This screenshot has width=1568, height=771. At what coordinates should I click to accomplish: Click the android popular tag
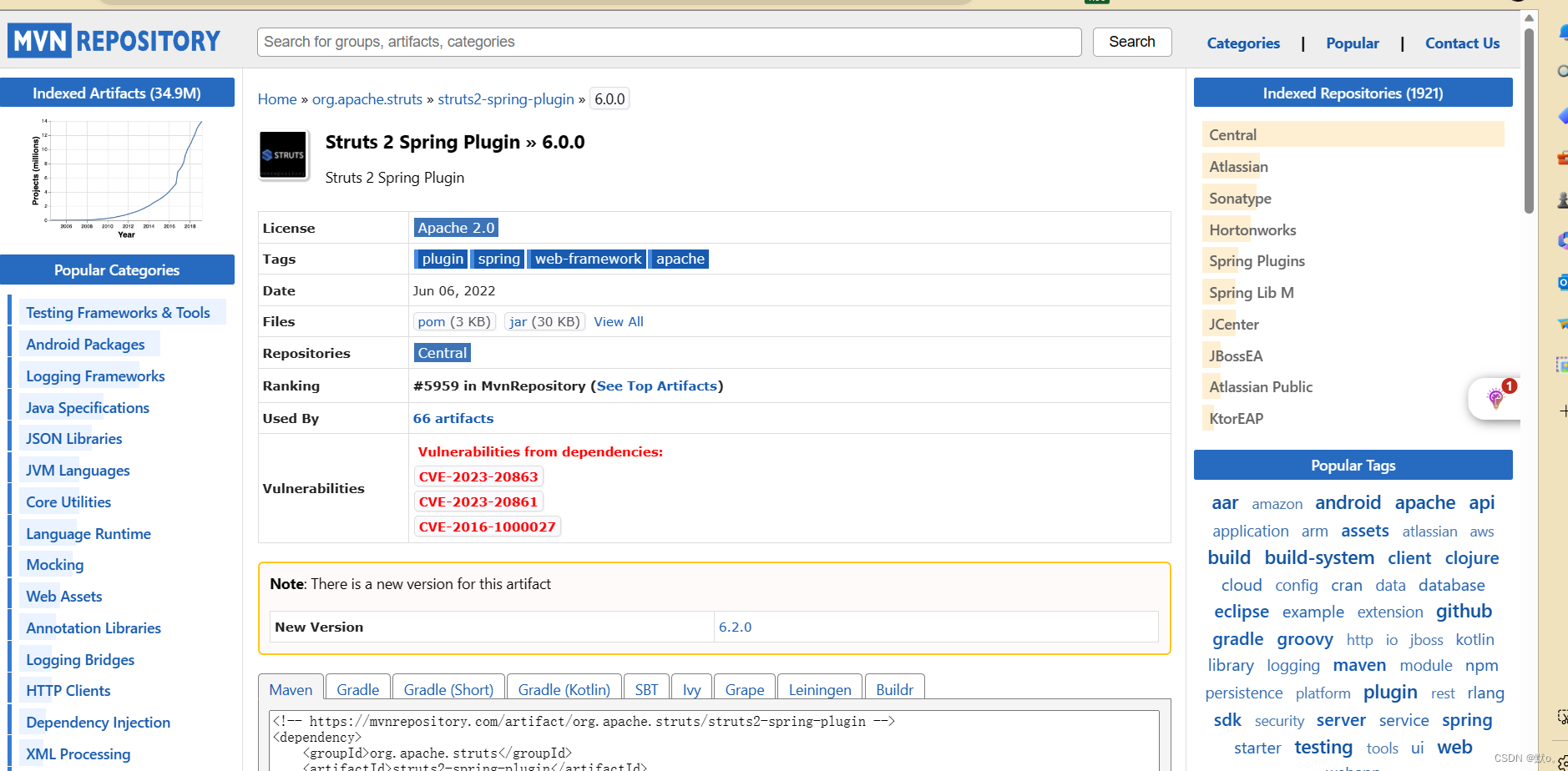(1348, 502)
